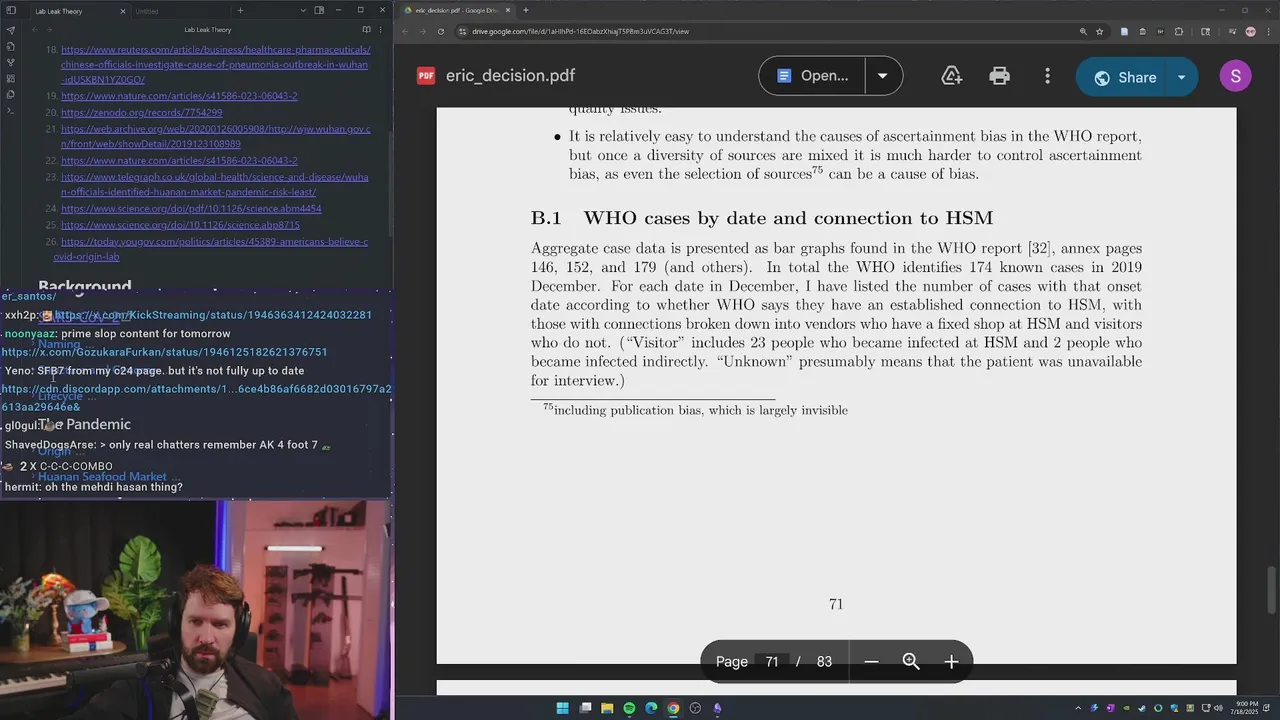1280x720 pixels.
Task: Open Obsidian from the taskbar
Action: point(717,708)
